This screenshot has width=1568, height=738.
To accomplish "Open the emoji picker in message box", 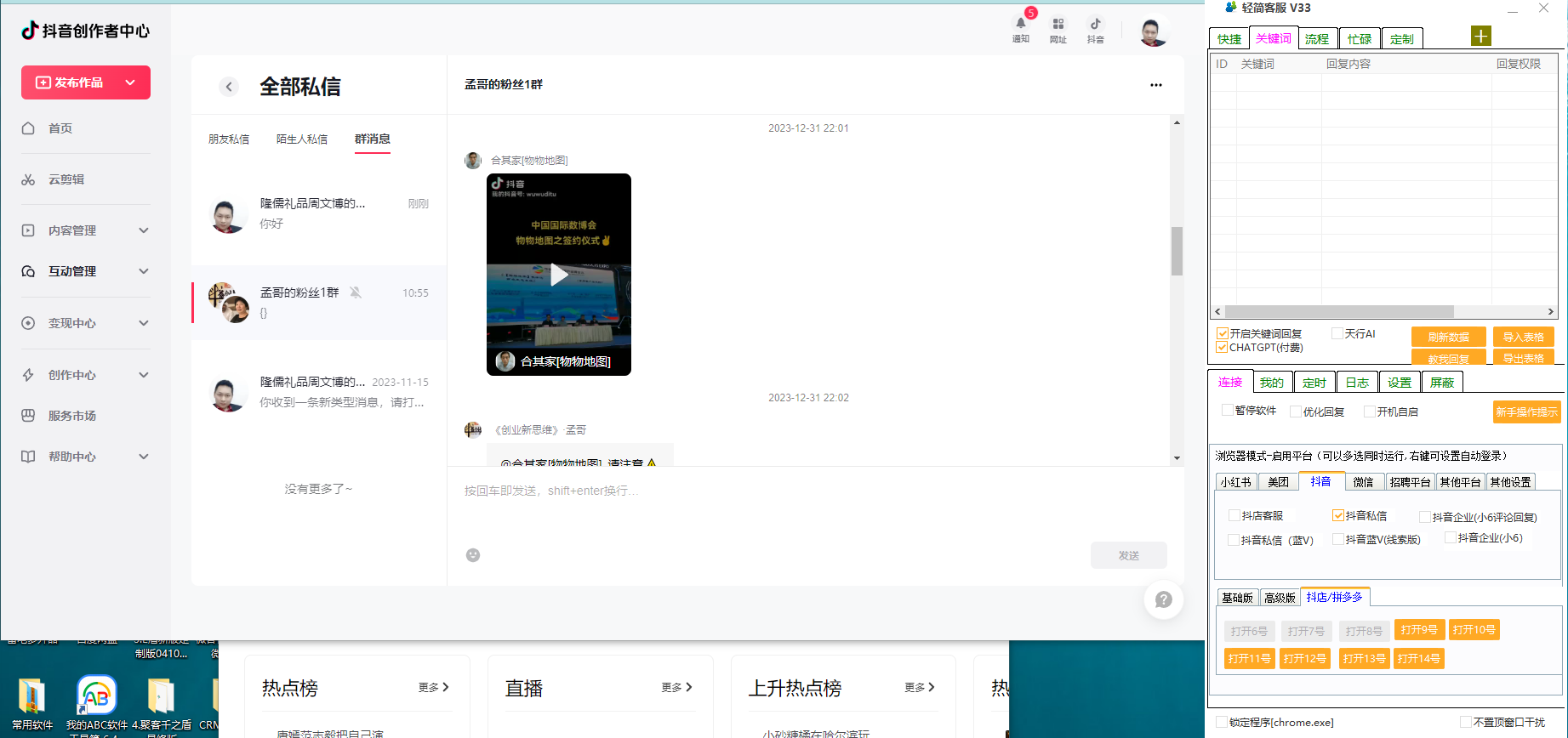I will pos(473,555).
